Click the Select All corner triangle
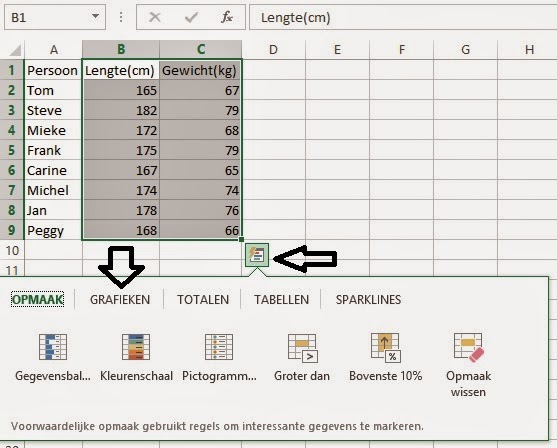This screenshot has height=448, width=557. coord(15,50)
